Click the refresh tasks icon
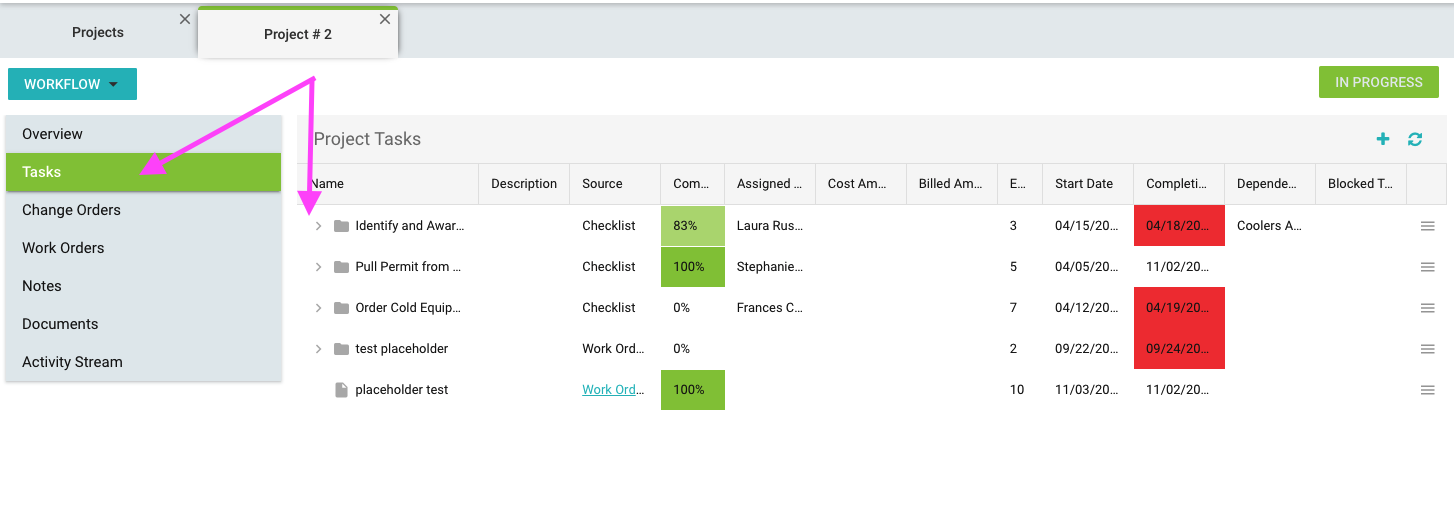 pyautogui.click(x=1415, y=139)
